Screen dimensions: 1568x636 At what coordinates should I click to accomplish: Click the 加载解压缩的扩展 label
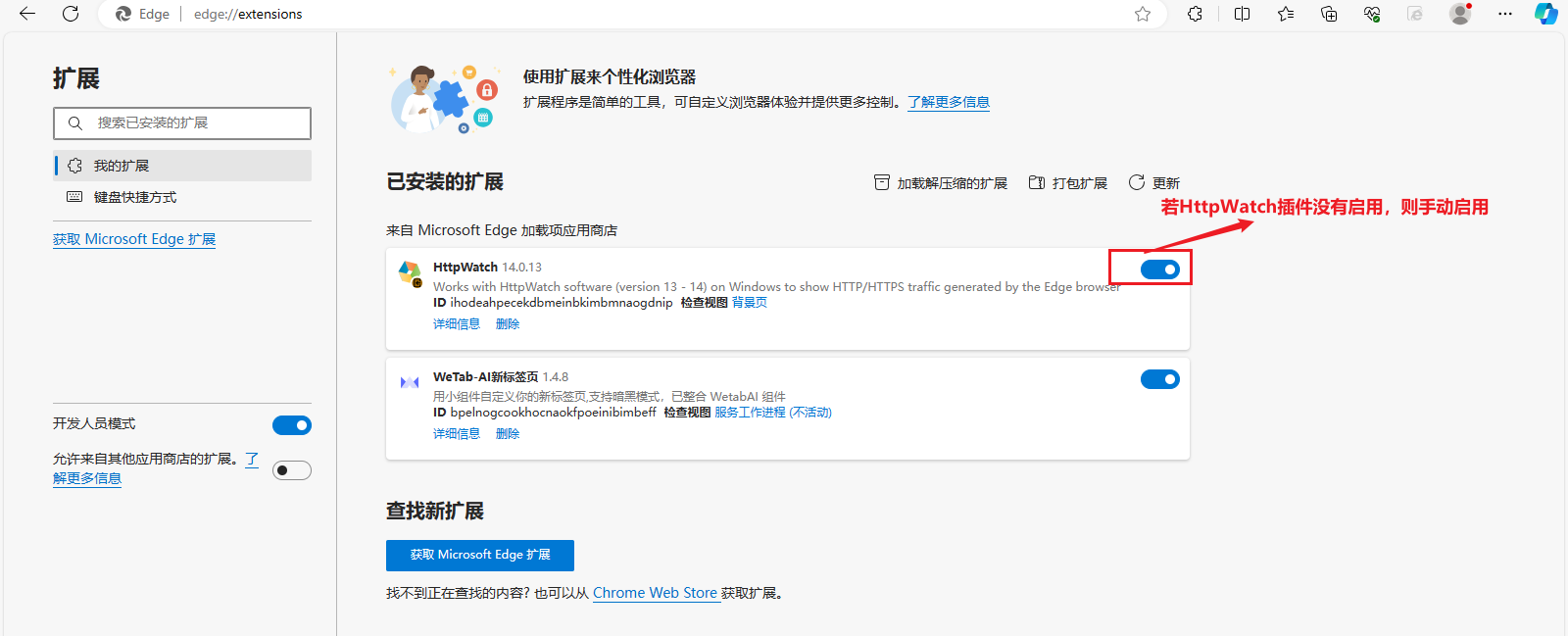[953, 183]
